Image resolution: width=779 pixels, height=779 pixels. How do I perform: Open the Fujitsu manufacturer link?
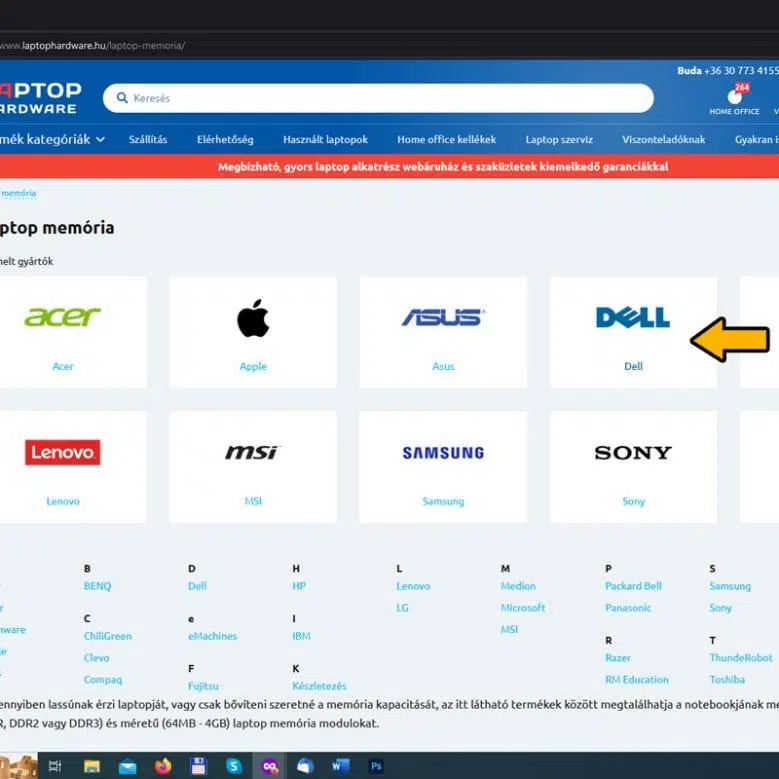click(203, 686)
